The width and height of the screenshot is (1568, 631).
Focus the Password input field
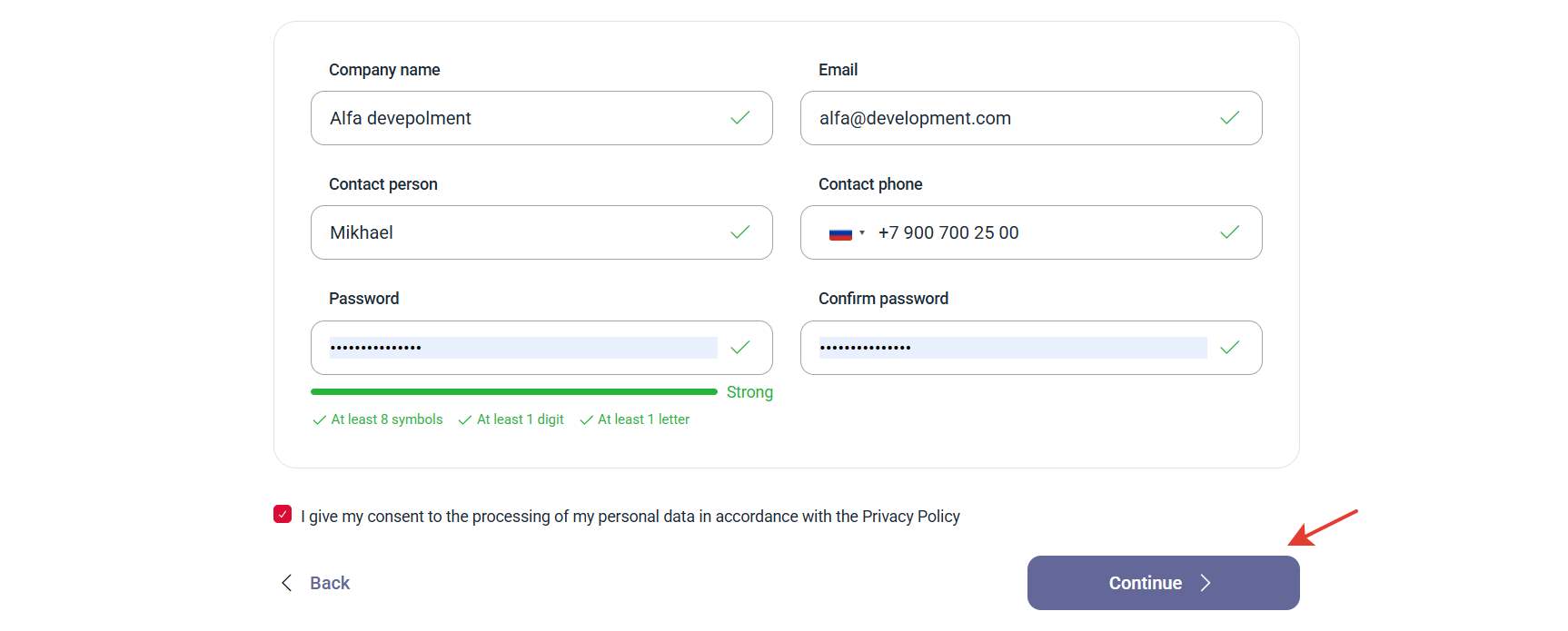click(x=541, y=348)
